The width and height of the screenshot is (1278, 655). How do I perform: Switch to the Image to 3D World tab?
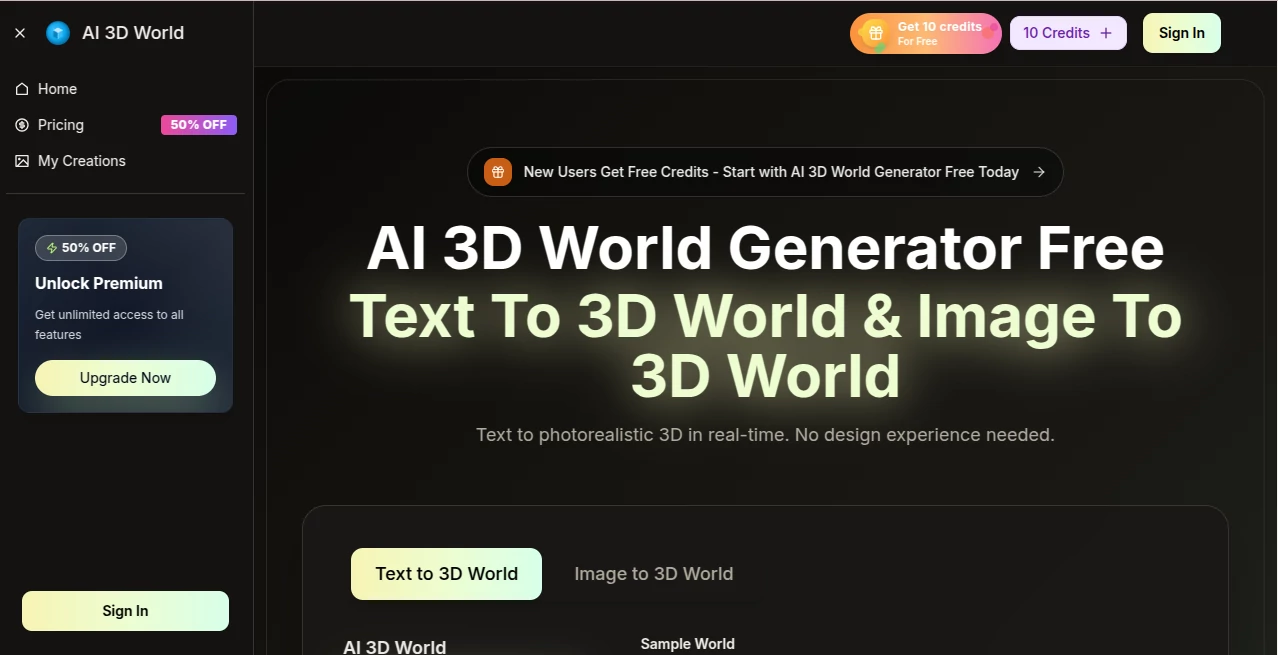653,573
